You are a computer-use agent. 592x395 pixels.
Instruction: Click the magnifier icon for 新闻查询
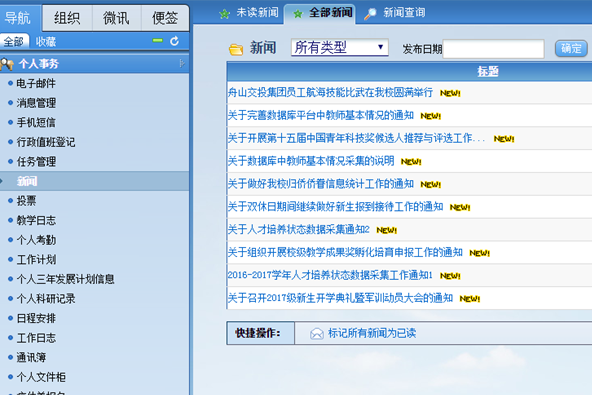370,13
